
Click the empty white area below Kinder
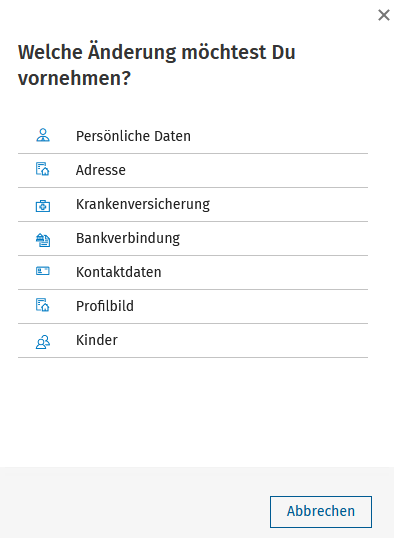tap(193, 412)
